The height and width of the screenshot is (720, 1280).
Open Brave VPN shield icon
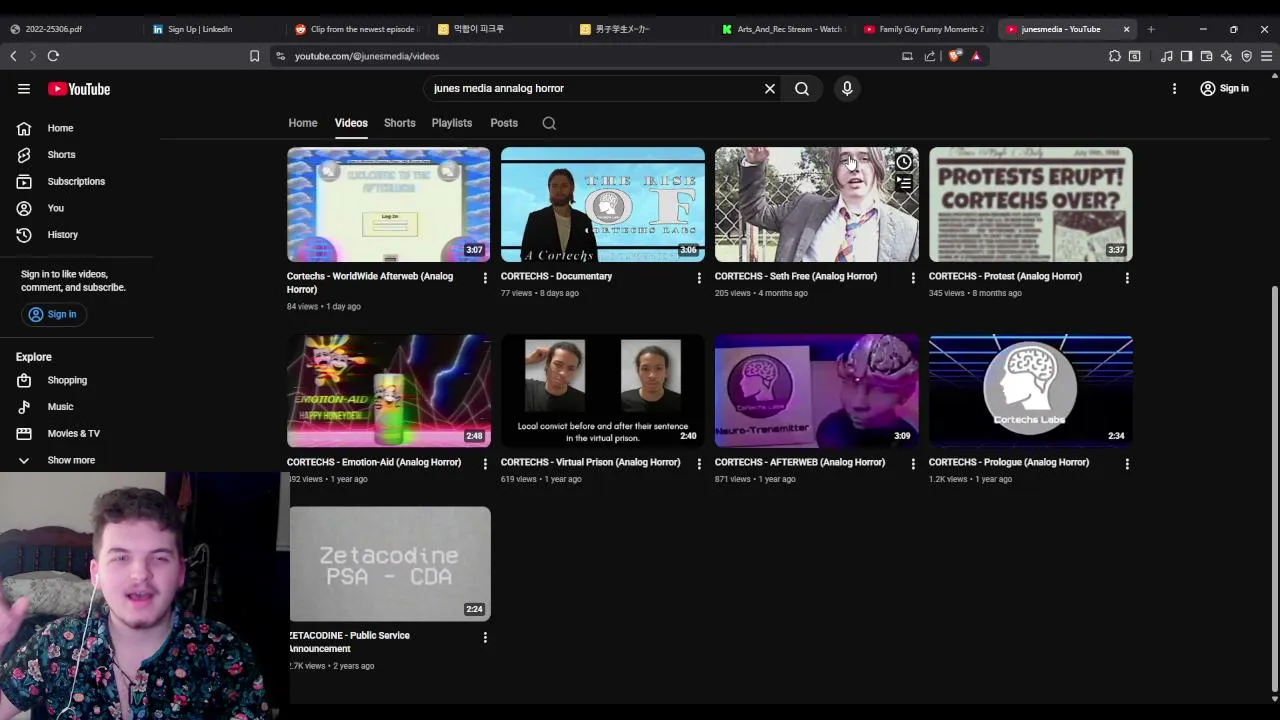click(x=1246, y=56)
